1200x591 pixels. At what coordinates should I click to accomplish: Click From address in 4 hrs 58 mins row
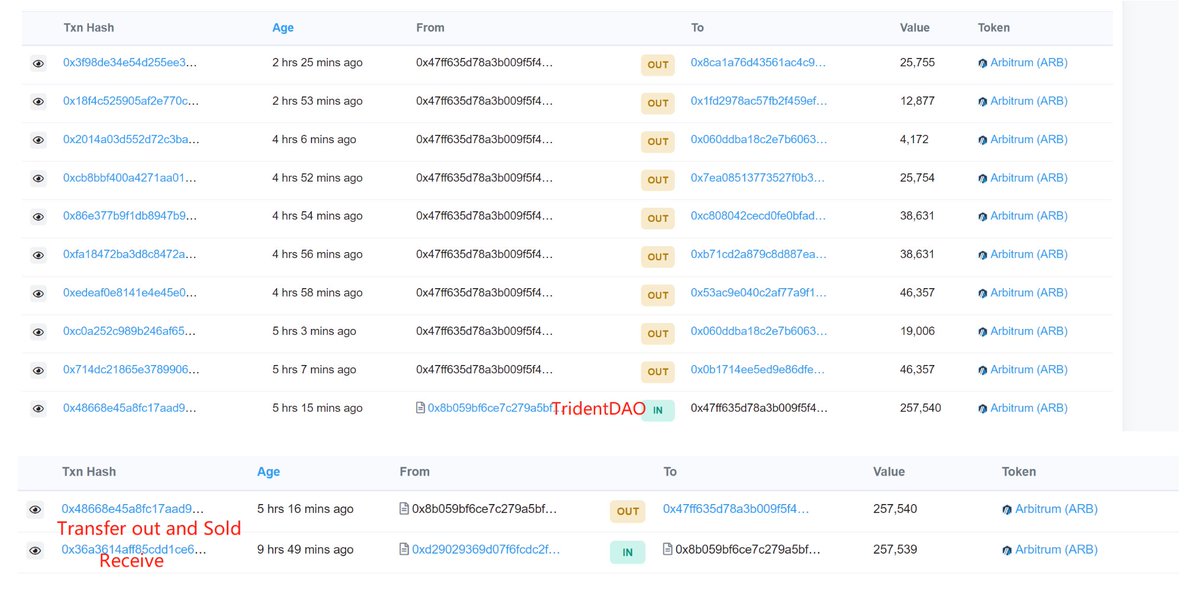pyautogui.click(x=485, y=292)
